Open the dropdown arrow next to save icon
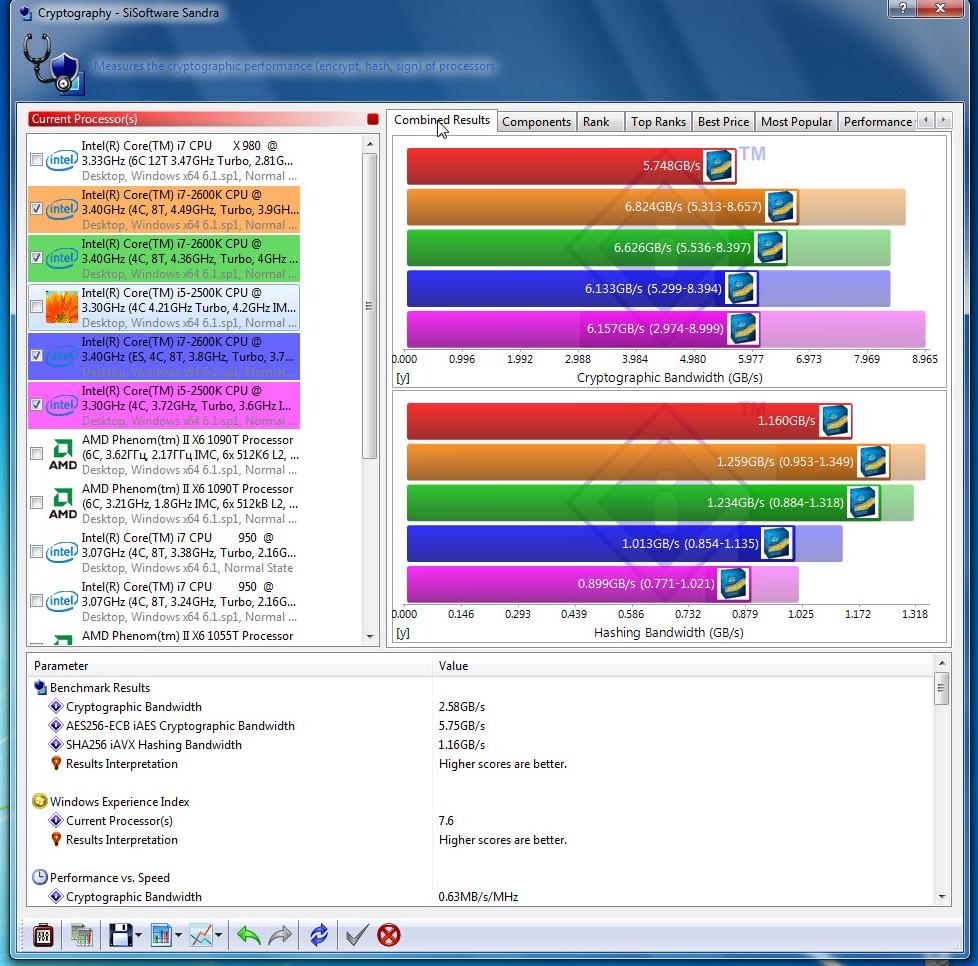978x966 pixels. point(138,935)
